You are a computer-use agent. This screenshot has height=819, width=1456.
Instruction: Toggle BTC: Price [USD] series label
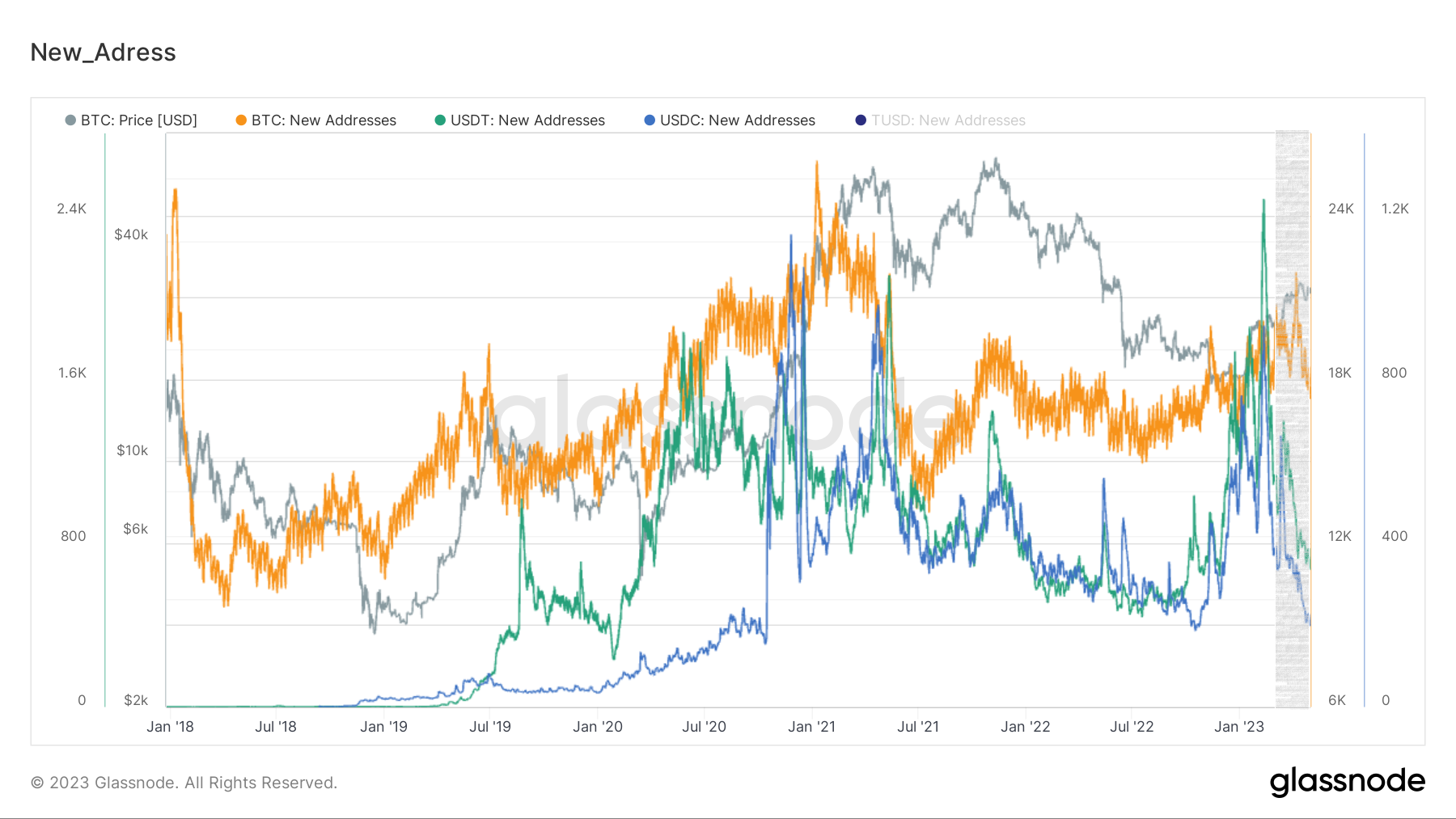tap(139, 120)
